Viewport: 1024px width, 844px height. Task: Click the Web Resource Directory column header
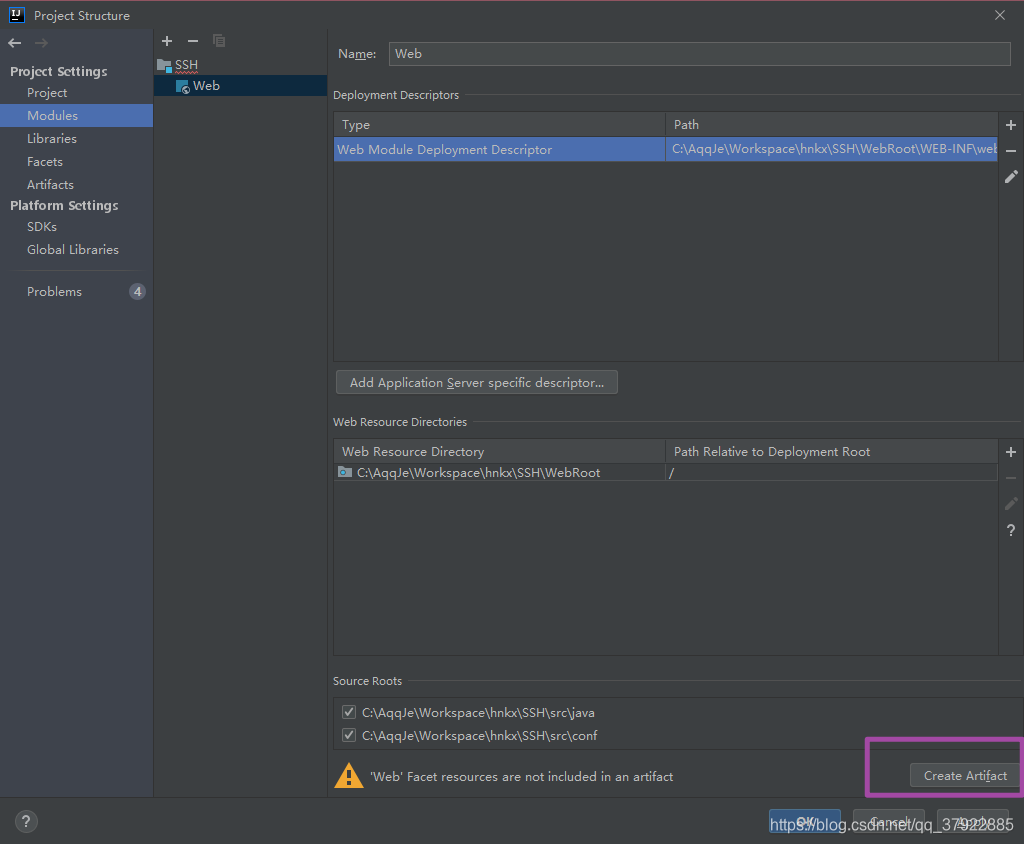click(x=500, y=451)
